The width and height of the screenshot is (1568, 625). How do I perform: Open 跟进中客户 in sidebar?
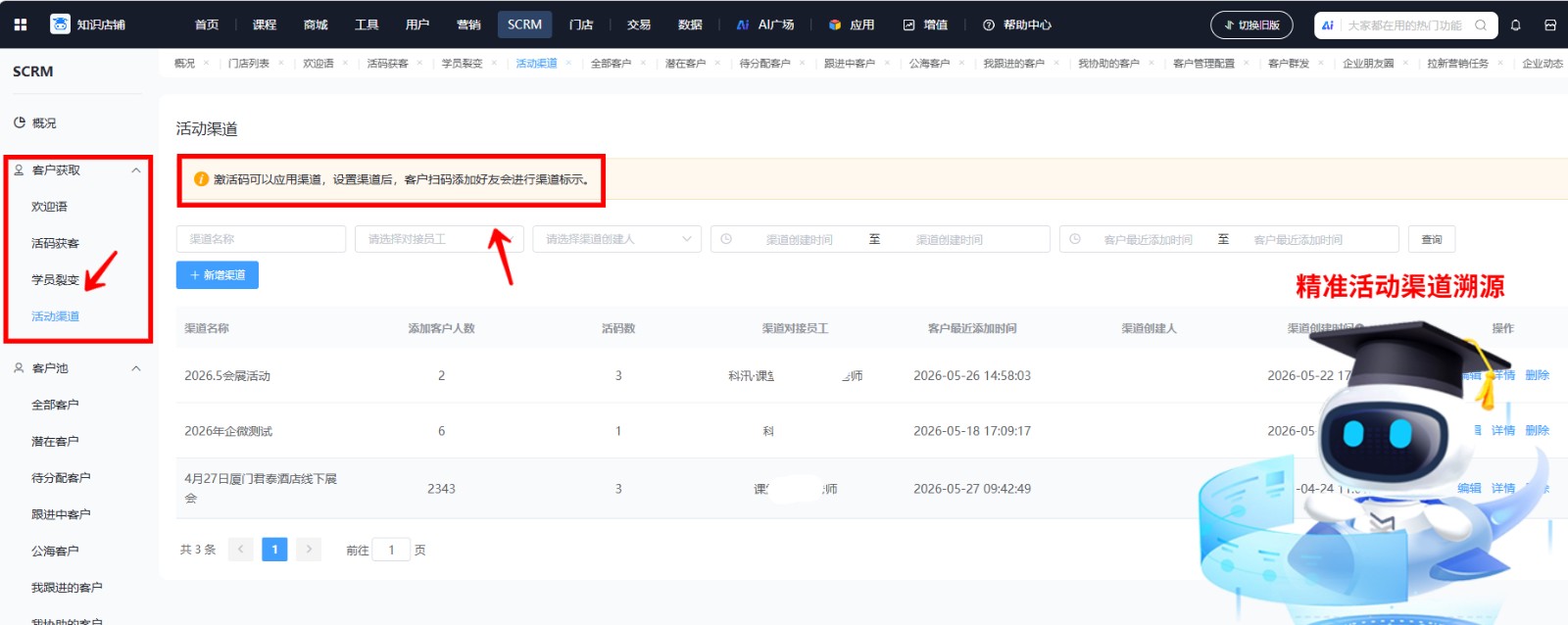coord(61,514)
